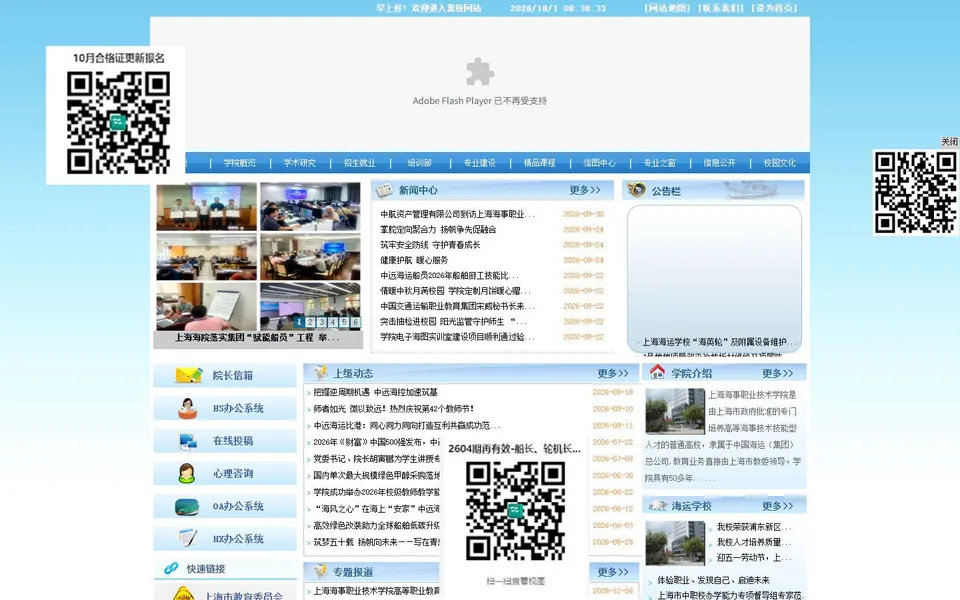
Task: Open 我校荣获浦东新区 link in 海运学校
Action: [x=754, y=527]
